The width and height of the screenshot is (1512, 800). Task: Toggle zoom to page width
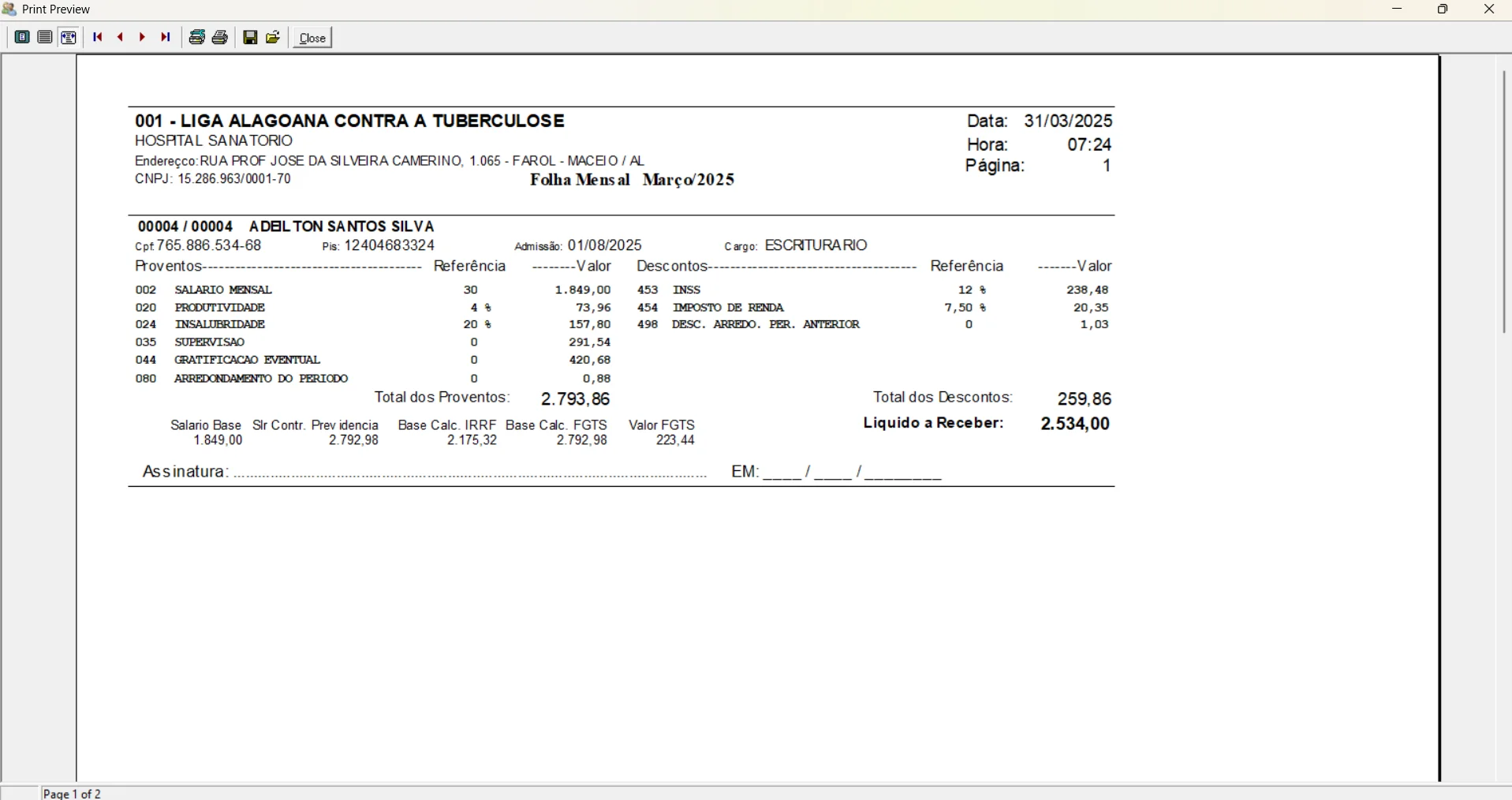(69, 37)
